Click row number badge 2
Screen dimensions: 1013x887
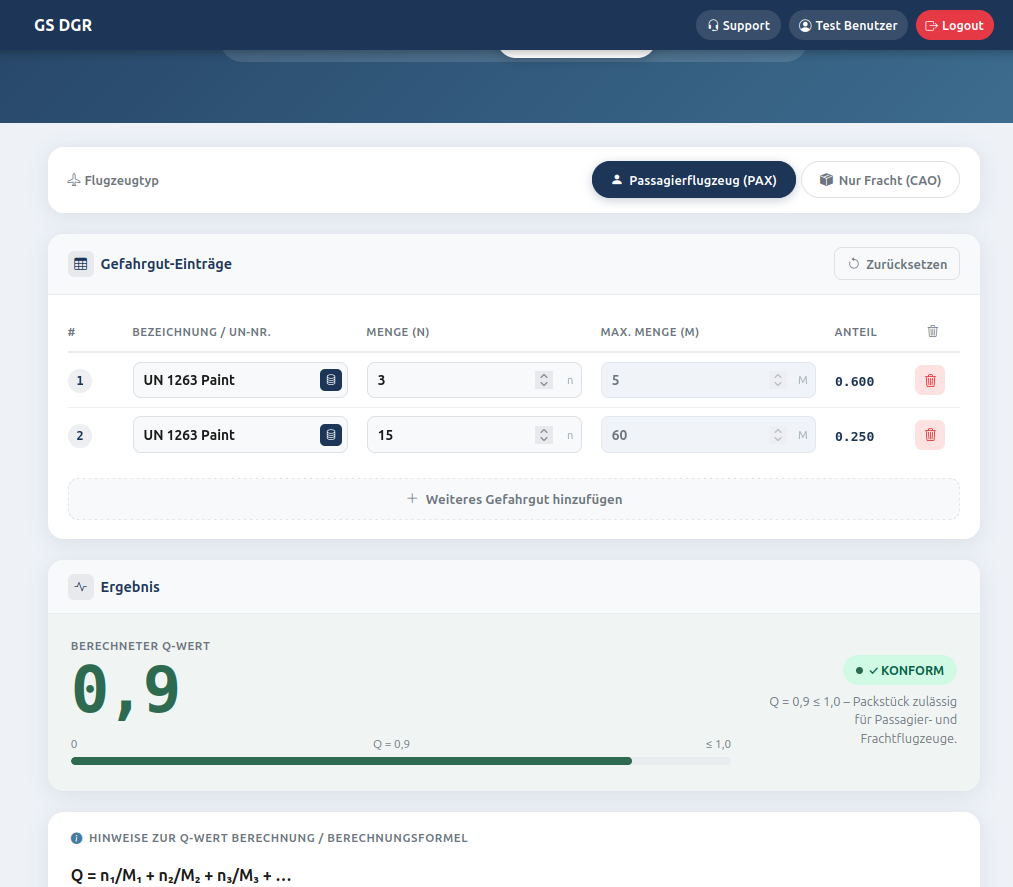point(80,435)
